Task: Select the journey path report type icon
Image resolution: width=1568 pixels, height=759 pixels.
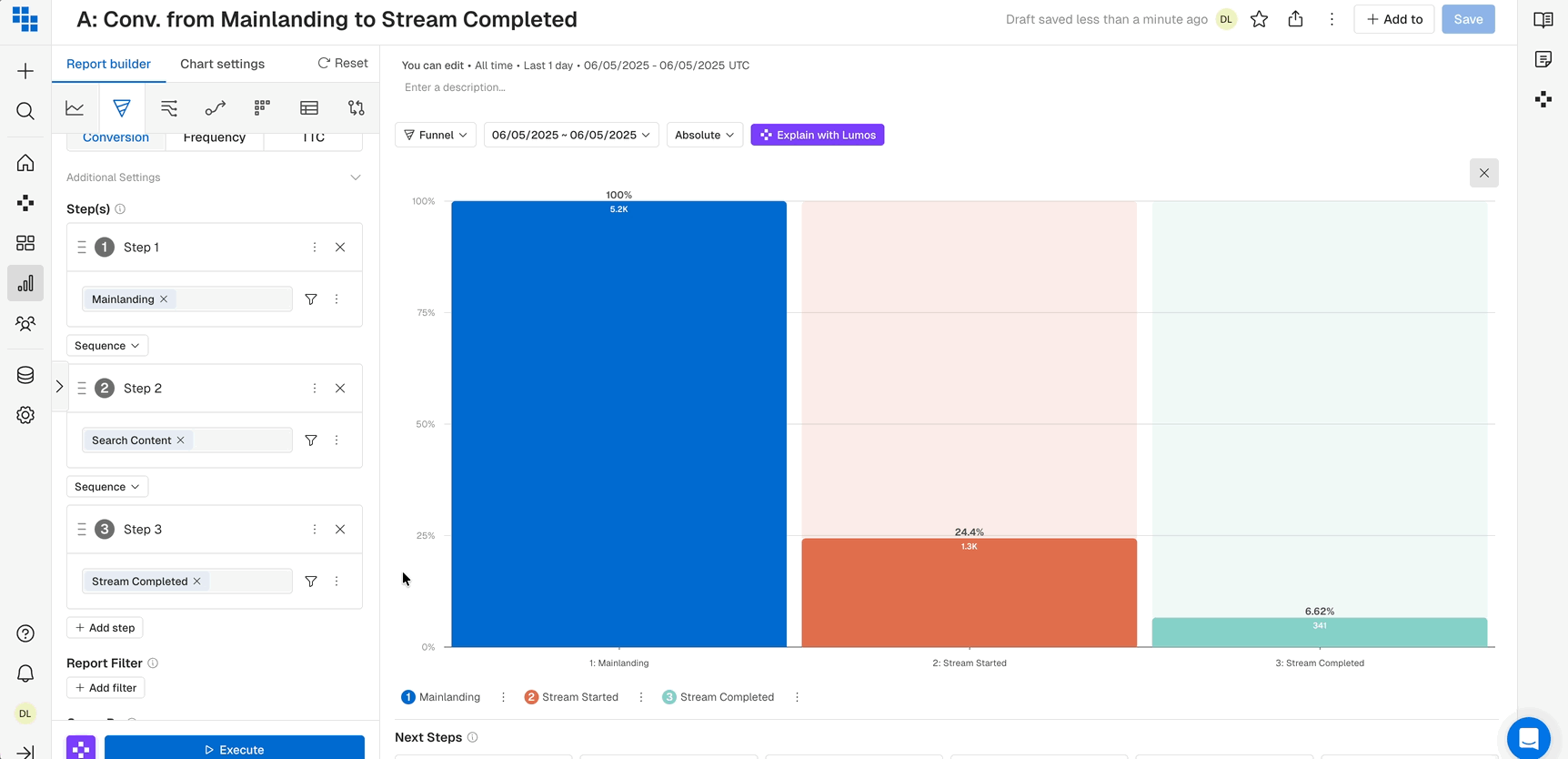Action: coord(216,108)
